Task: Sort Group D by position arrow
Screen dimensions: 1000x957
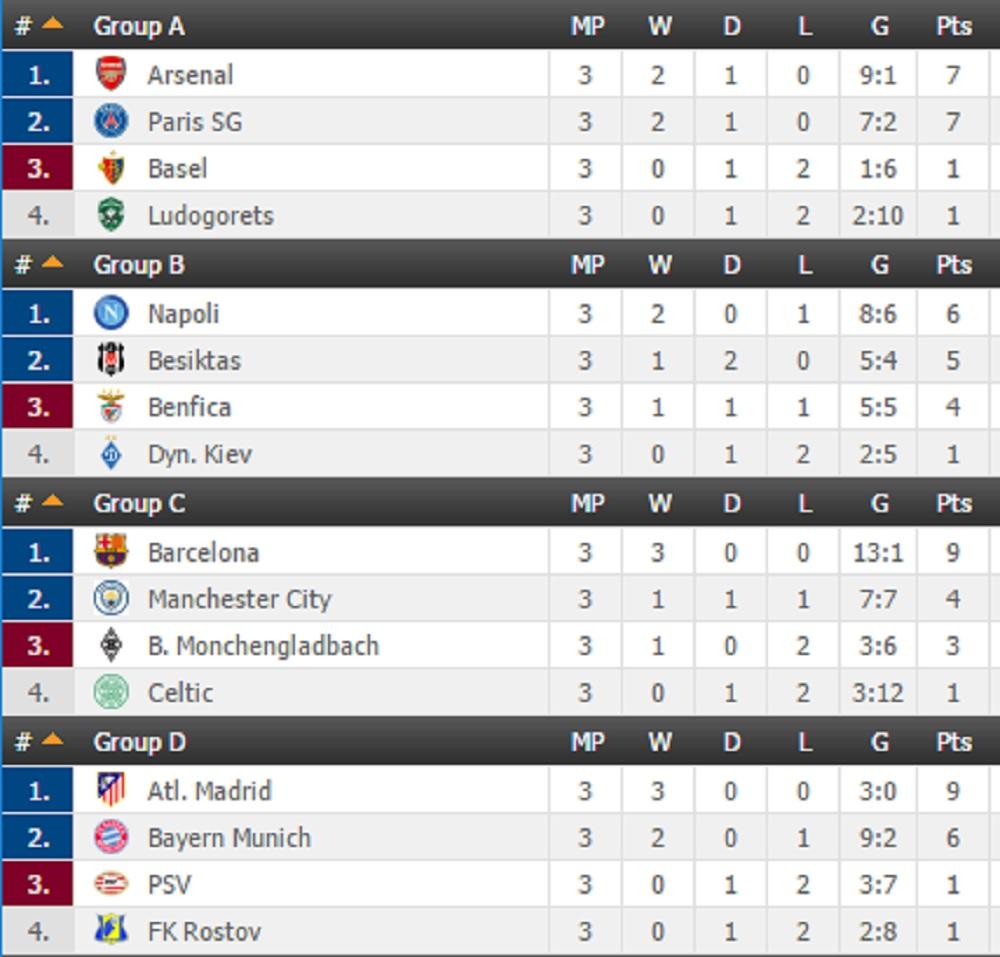Action: (x=52, y=741)
